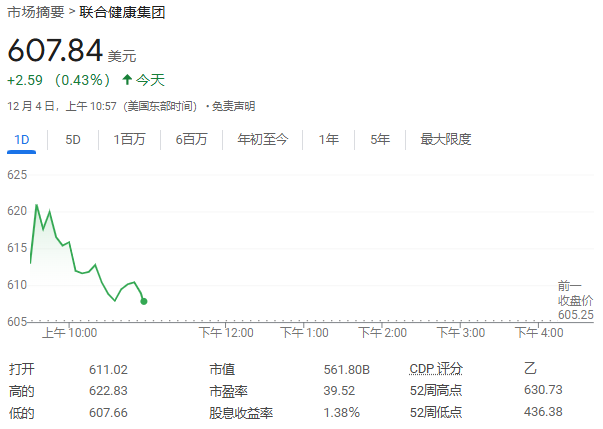Image resolution: width=603 pixels, height=429 pixels.
Task: Click the 市盈率 label
Action: [228, 392]
